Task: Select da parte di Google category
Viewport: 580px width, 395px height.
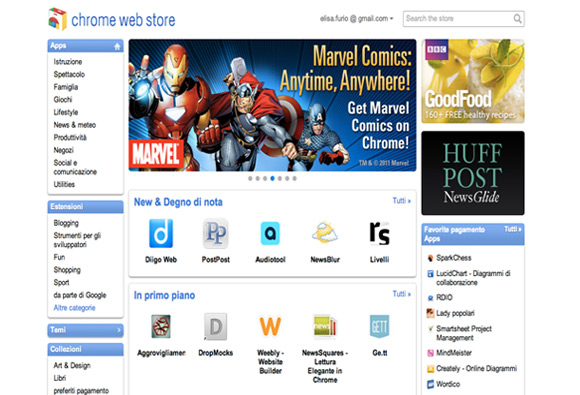Action: coord(80,295)
